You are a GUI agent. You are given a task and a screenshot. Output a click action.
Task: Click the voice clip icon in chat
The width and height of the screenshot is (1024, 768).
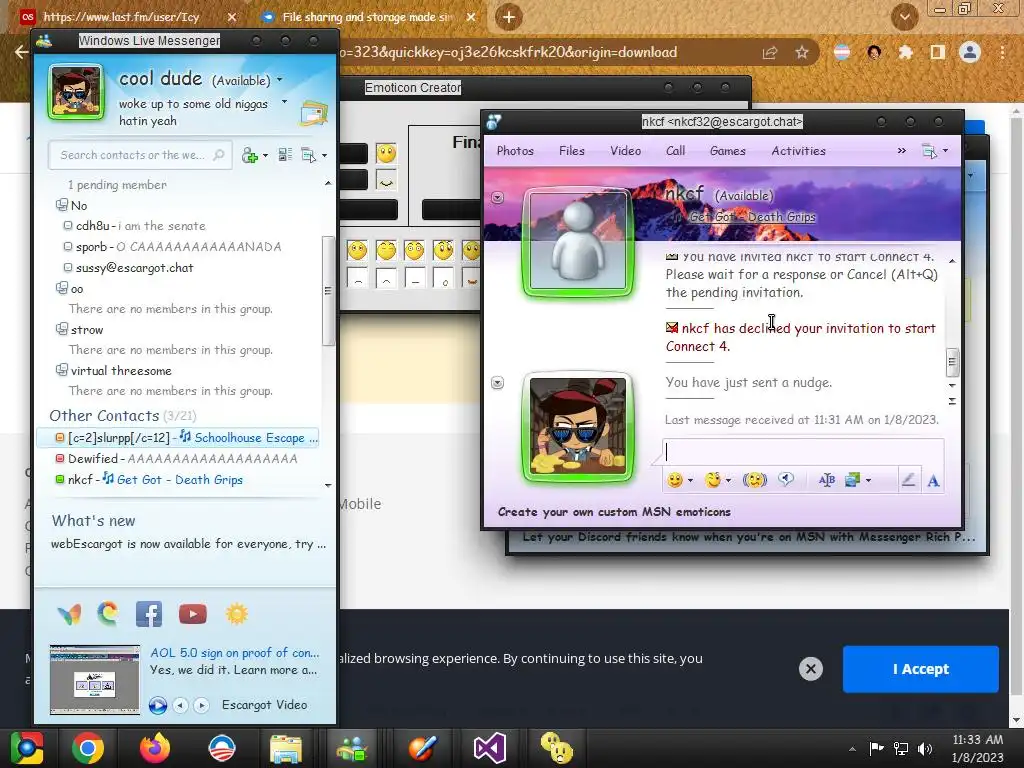(786, 480)
